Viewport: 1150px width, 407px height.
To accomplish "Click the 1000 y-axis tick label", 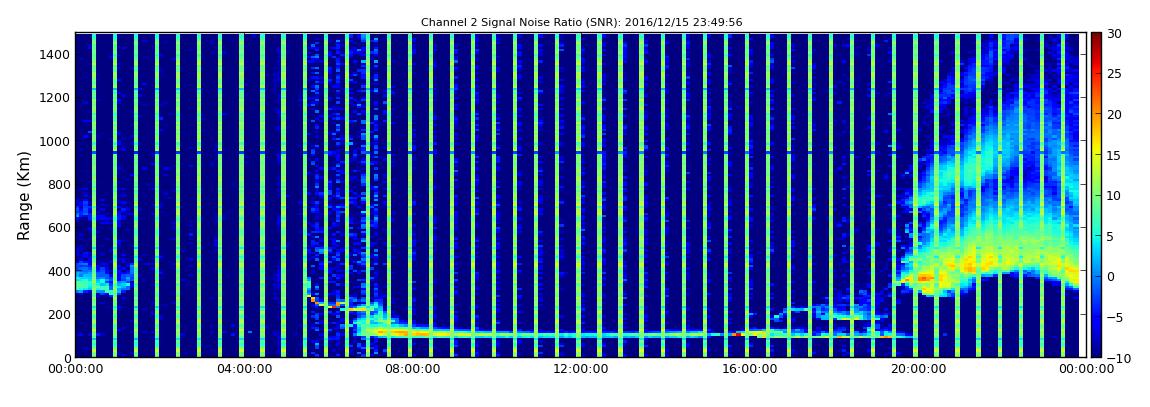I will coord(56,141).
